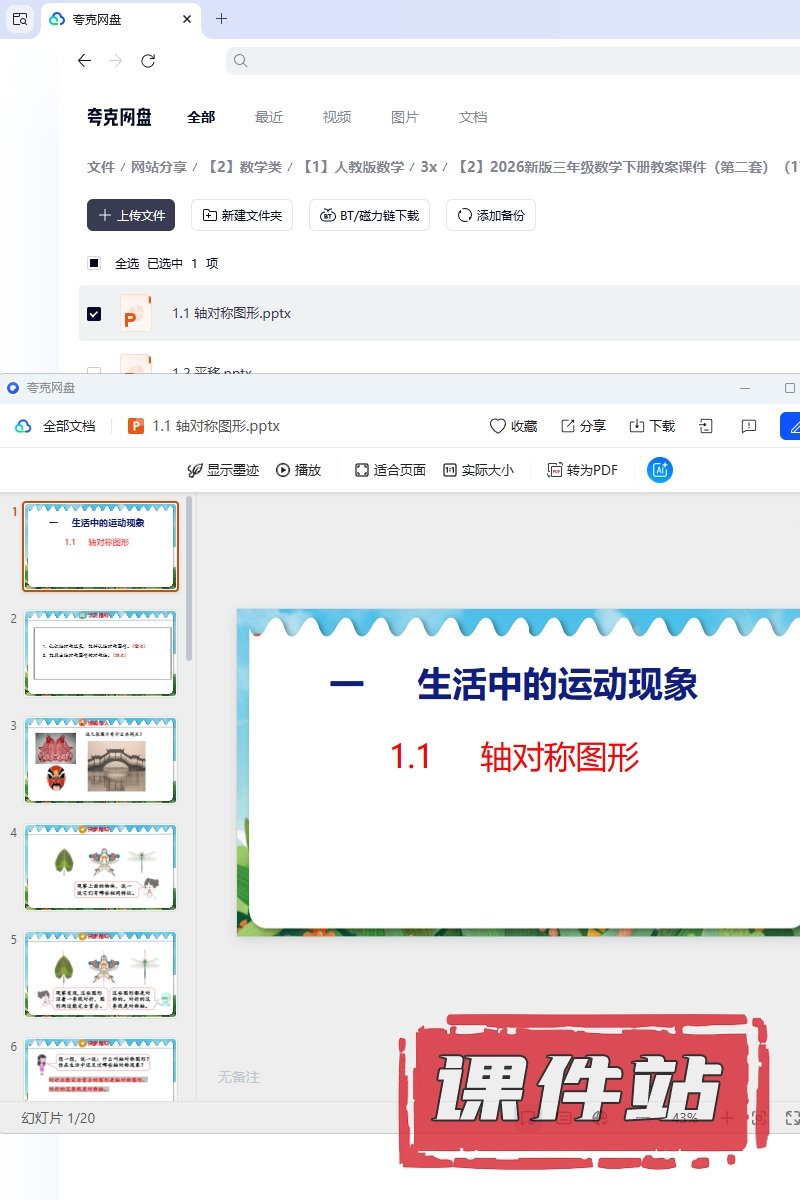The image size is (800, 1200).
Task: Select 实际大小 actual size option
Action: coord(478,470)
